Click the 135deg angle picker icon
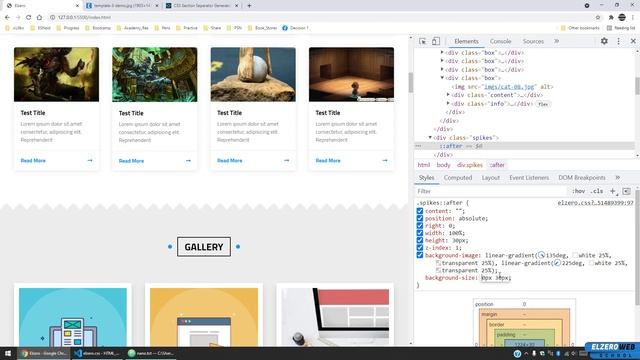 click(x=541, y=255)
